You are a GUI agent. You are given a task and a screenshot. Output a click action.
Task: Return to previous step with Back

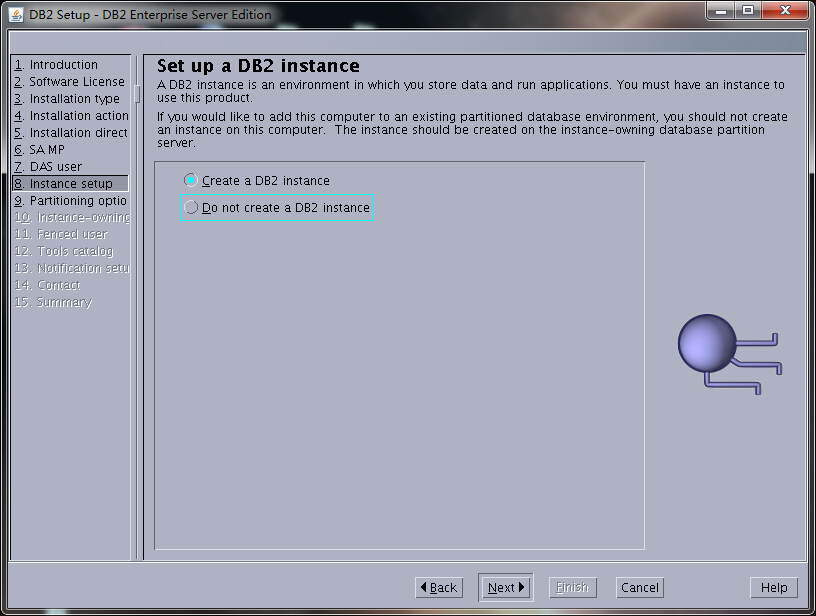(439, 587)
